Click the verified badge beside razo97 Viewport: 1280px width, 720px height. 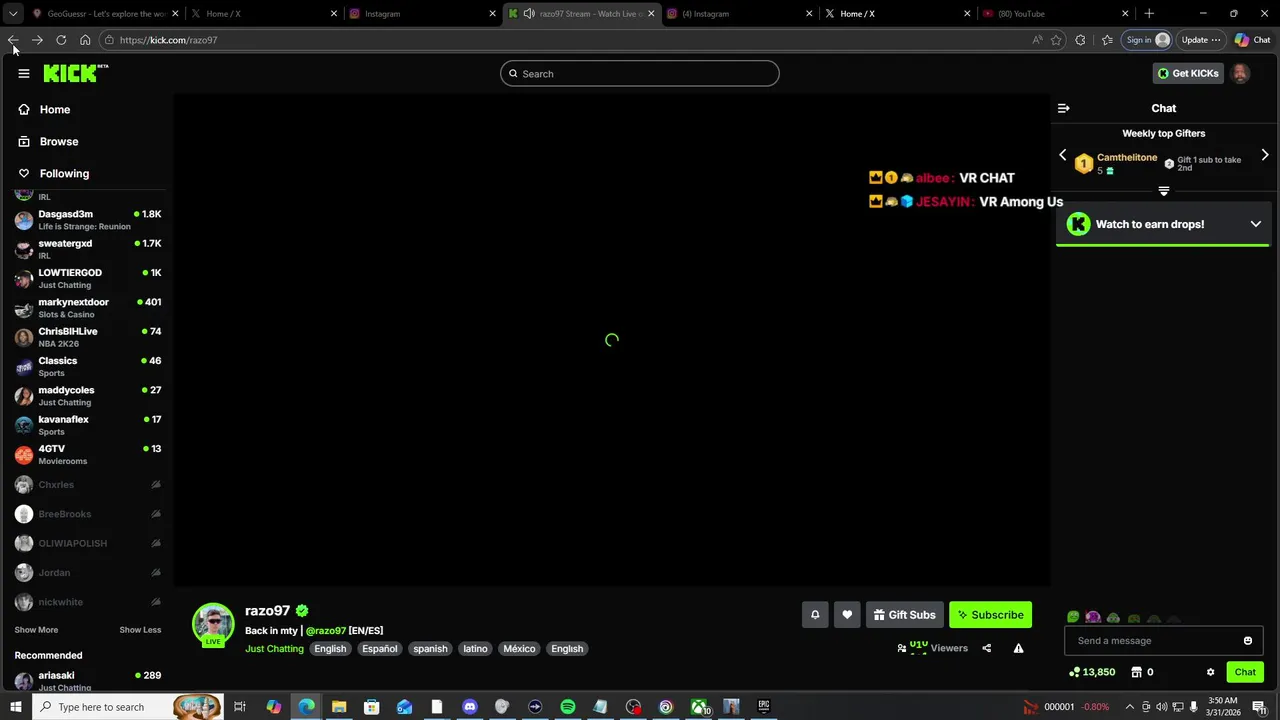[302, 610]
